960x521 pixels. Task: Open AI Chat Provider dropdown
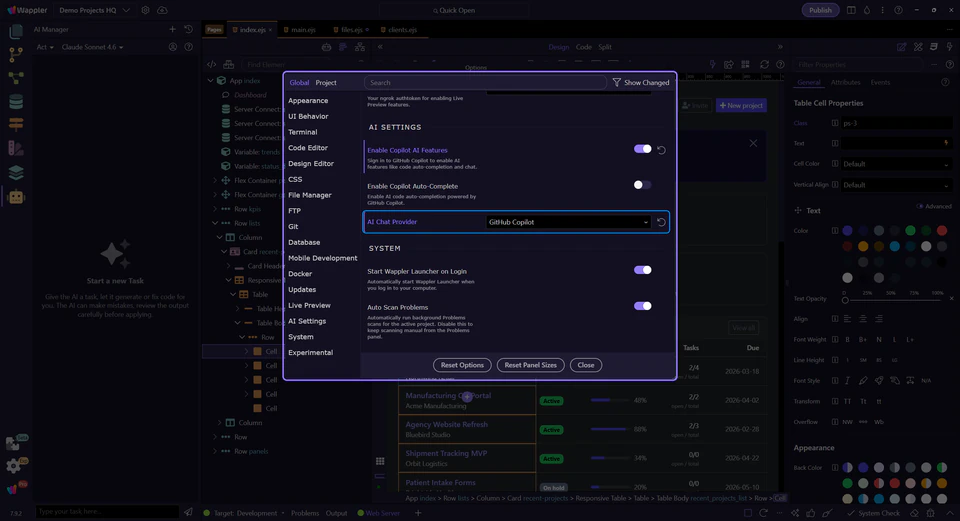click(568, 222)
